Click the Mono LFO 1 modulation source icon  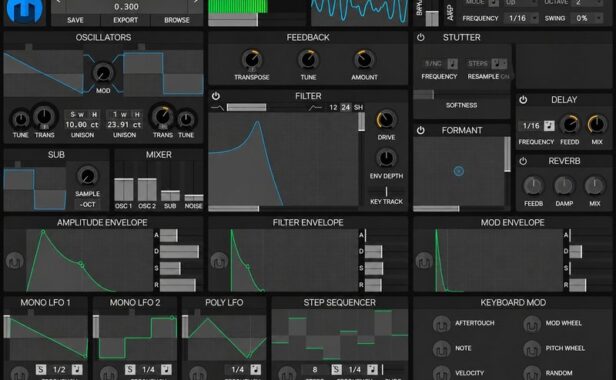pyautogui.click(x=19, y=373)
